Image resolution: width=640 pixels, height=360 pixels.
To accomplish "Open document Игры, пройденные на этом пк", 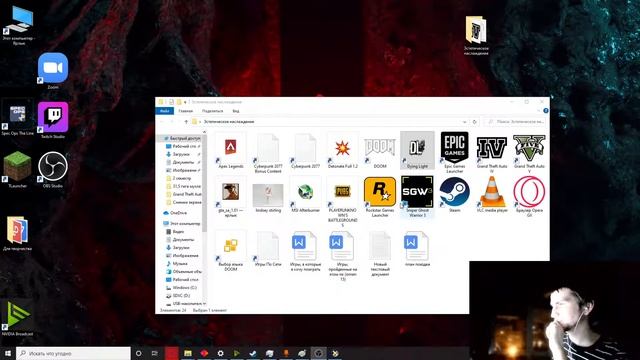I will point(342,256).
